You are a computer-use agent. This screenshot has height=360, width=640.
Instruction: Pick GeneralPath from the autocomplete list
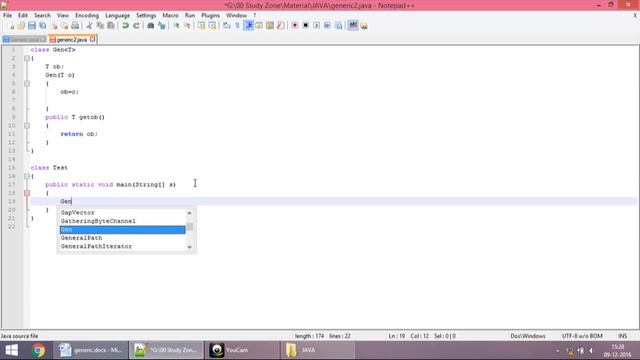click(x=122, y=238)
